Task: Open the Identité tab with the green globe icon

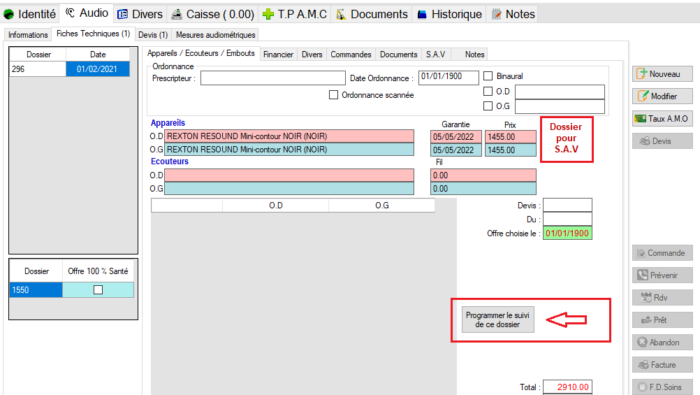Action: (x=30, y=14)
